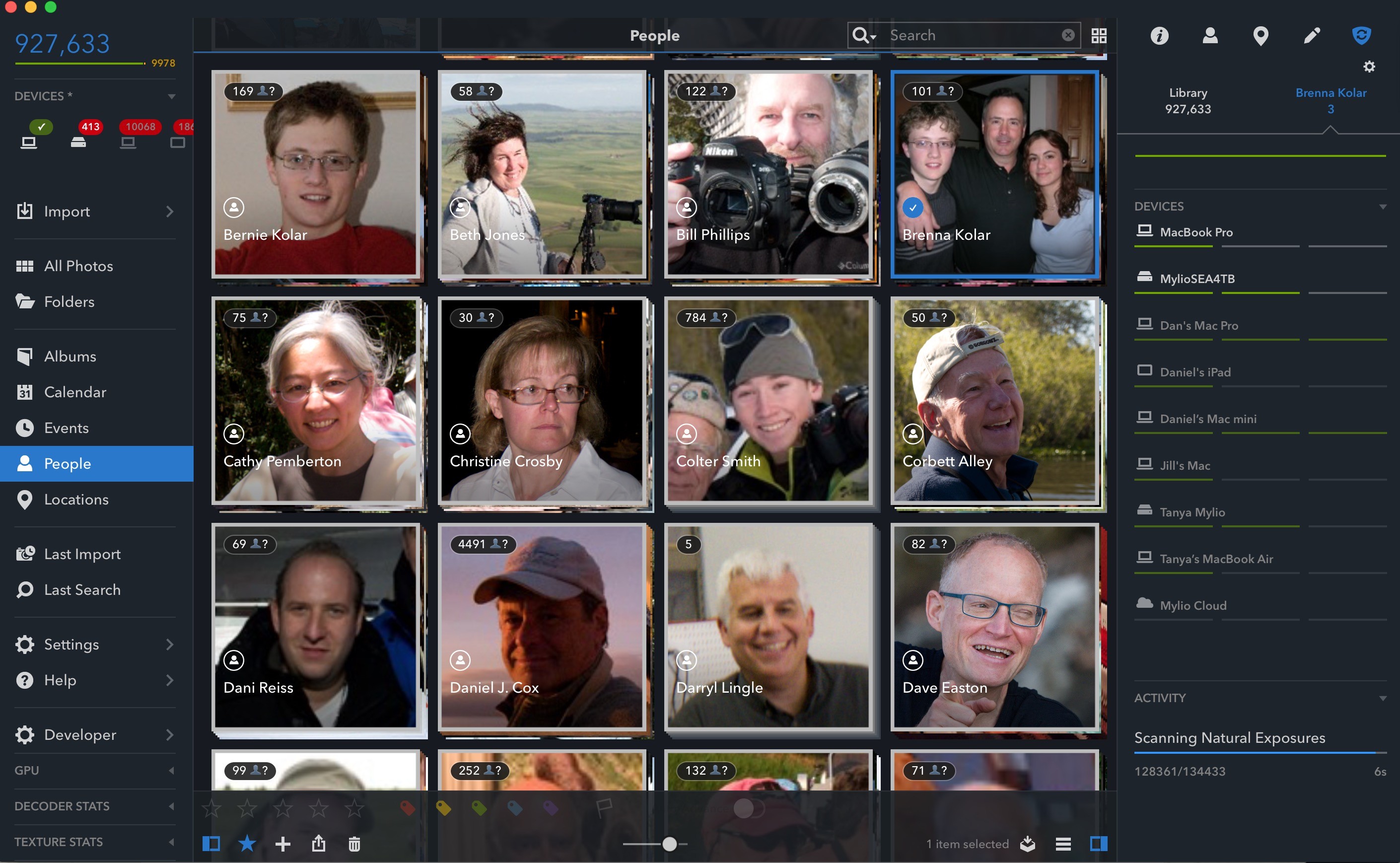Expand the Settings submenu arrow
Screen dimensions: 1400x863
coord(169,645)
